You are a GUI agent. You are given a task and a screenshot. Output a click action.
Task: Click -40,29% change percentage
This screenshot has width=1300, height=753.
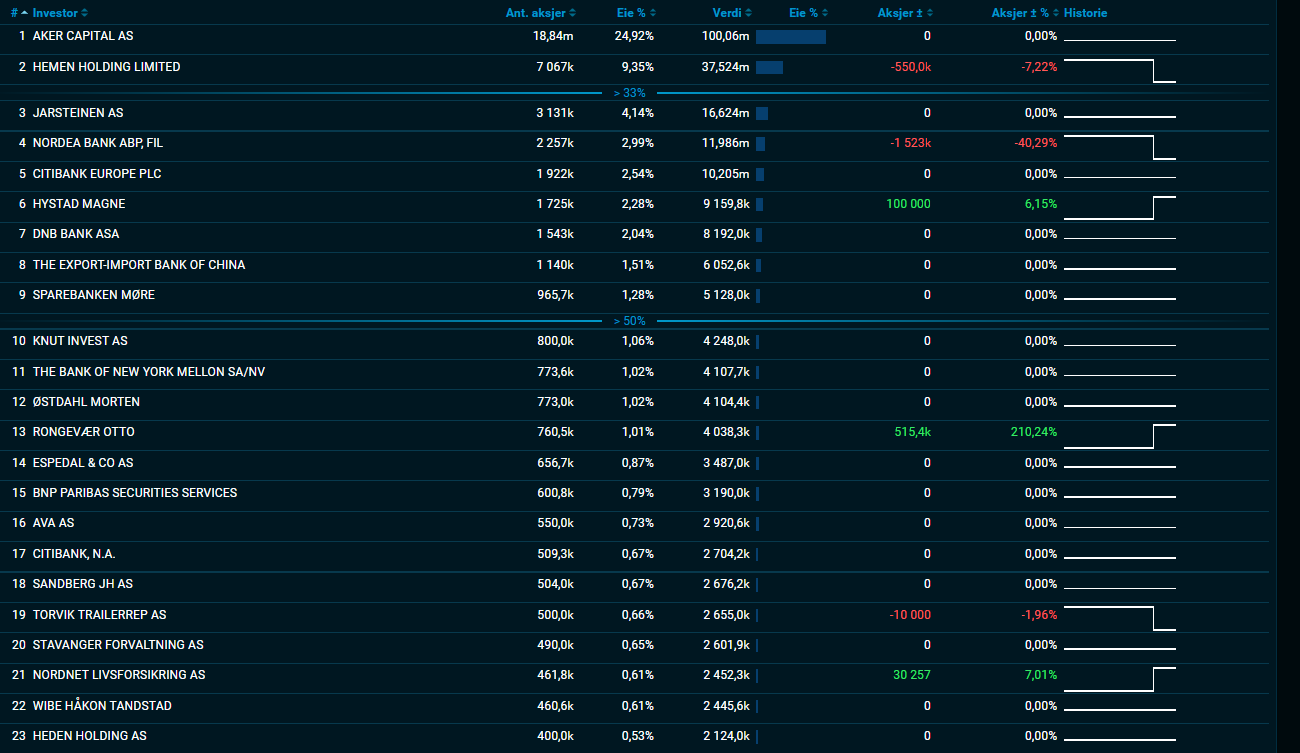[x=1036, y=143]
